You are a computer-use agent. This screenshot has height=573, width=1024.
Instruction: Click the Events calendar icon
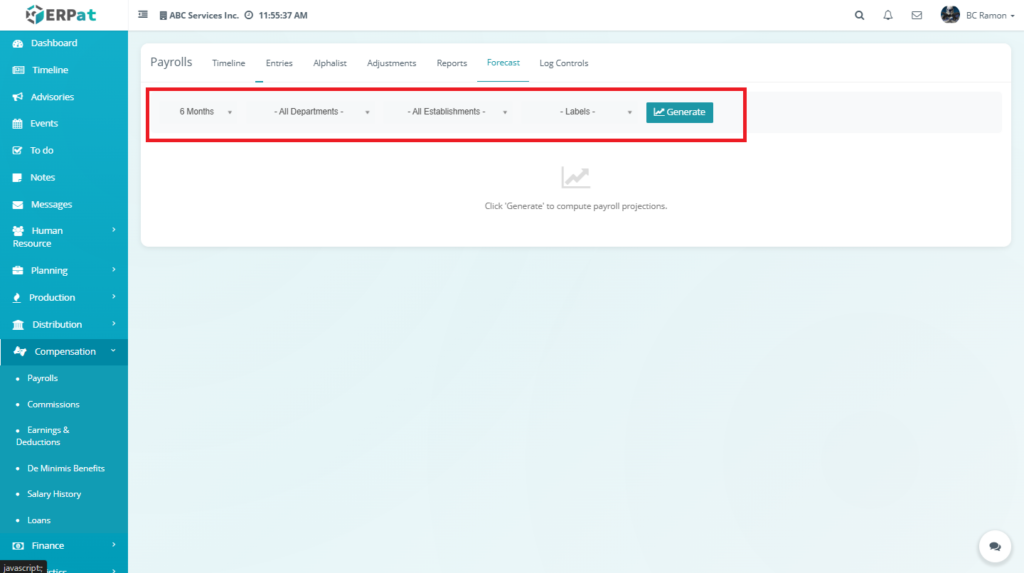tap(18, 123)
